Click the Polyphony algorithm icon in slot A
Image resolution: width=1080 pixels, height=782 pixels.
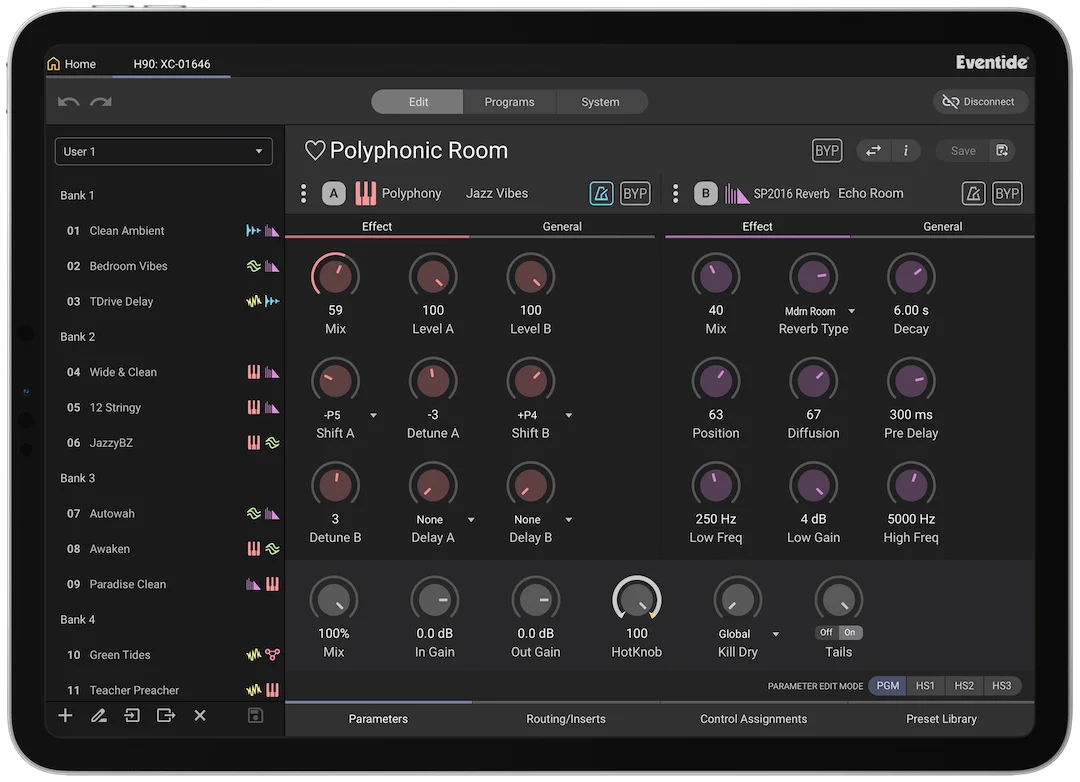365,194
